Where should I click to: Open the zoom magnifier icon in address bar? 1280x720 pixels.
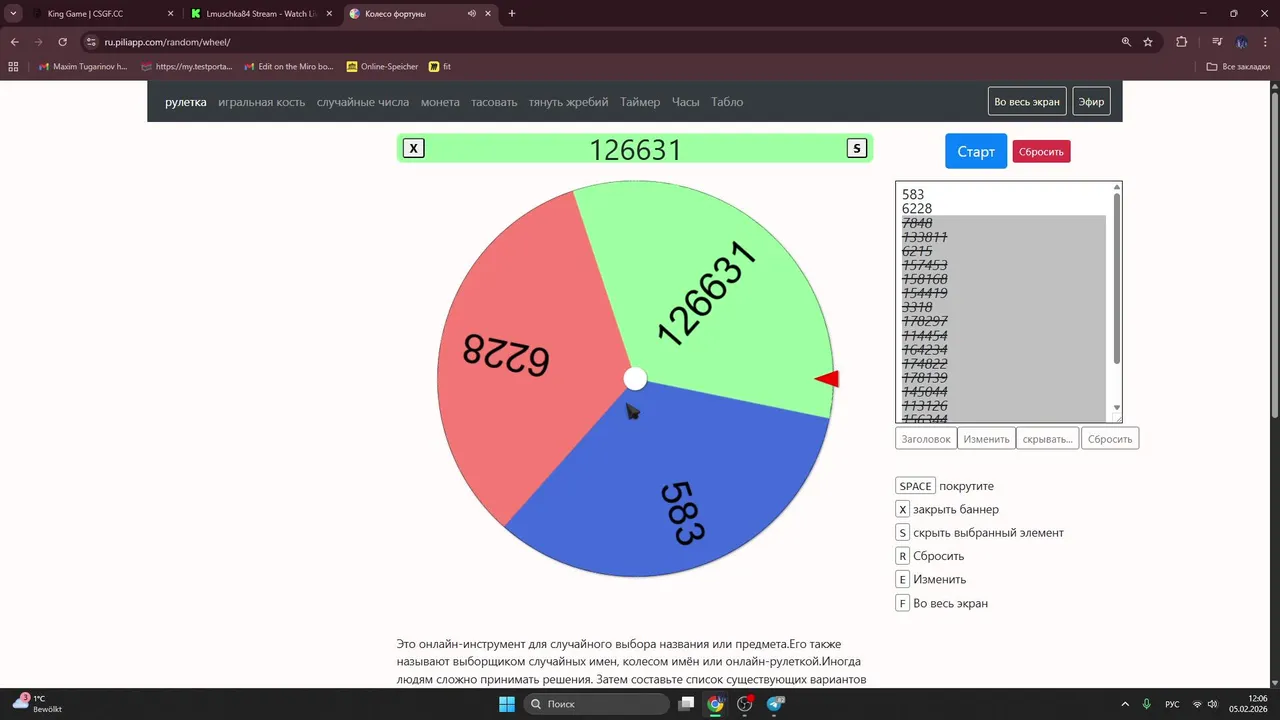1126,42
